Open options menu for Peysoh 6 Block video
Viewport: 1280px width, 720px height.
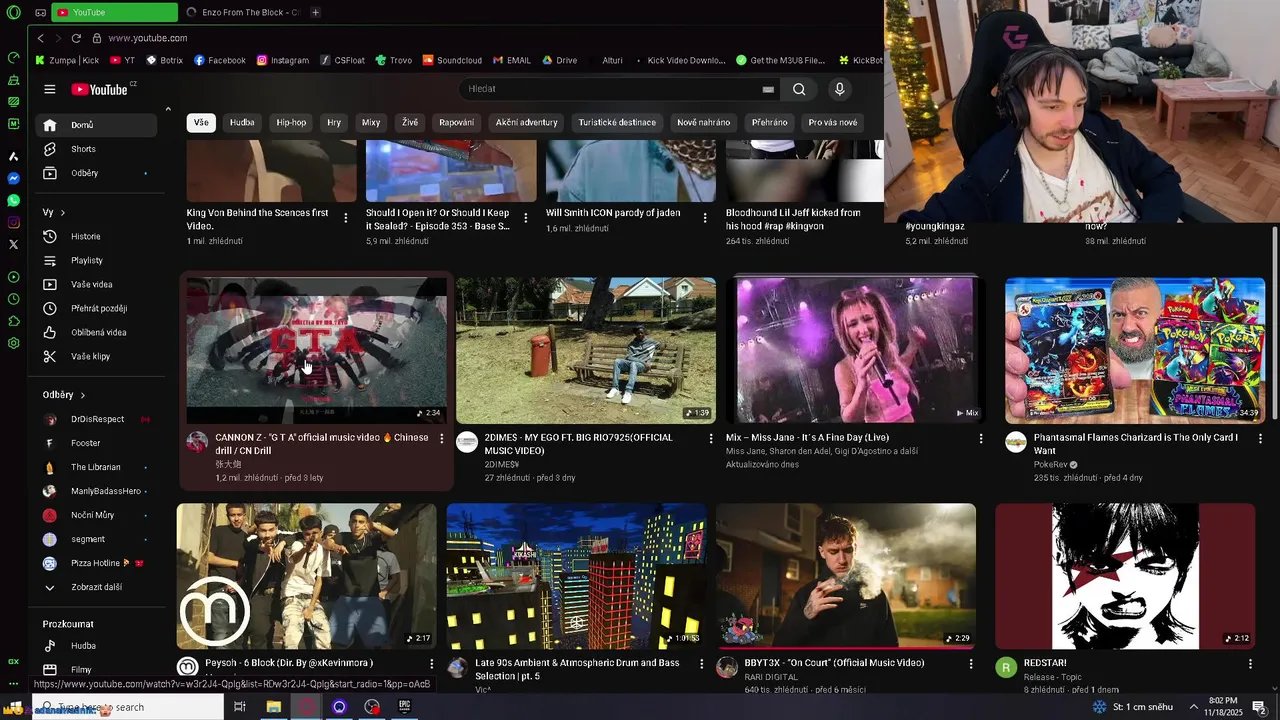point(432,664)
